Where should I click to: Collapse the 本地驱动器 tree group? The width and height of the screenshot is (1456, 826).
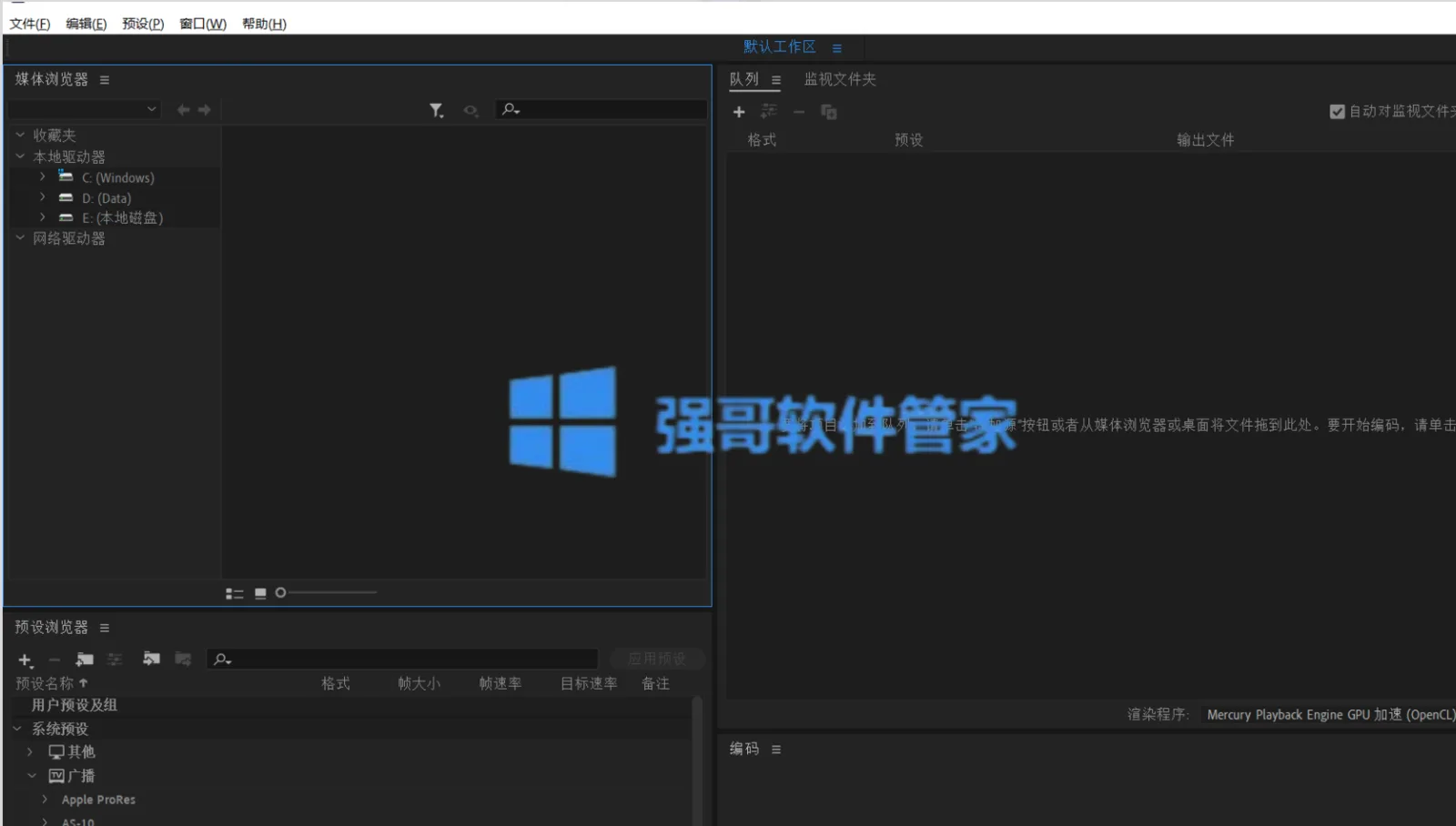(x=20, y=156)
